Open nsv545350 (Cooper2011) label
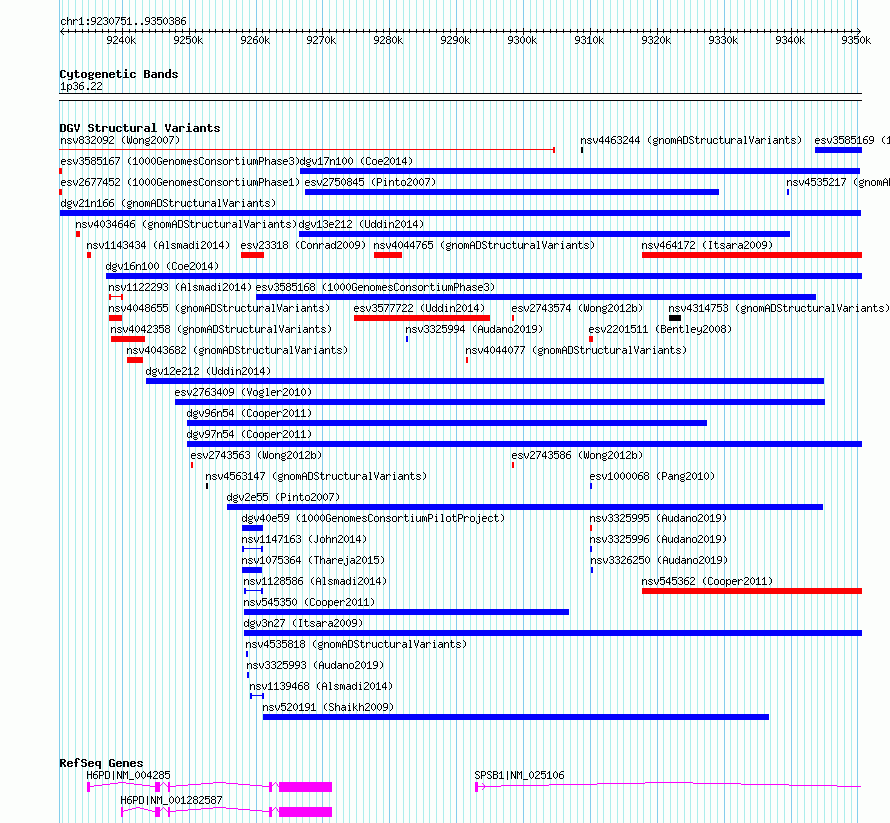Viewport: 890px width, 823px height. (309, 602)
